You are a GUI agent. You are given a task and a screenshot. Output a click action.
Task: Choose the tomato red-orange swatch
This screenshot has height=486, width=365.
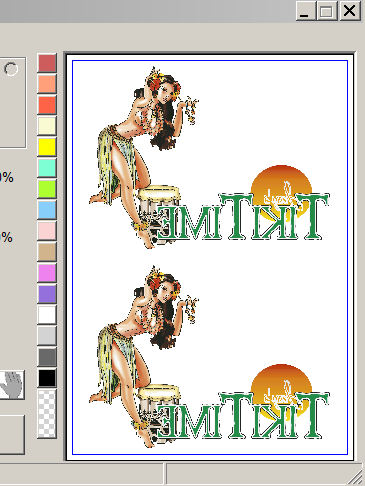pos(47,105)
